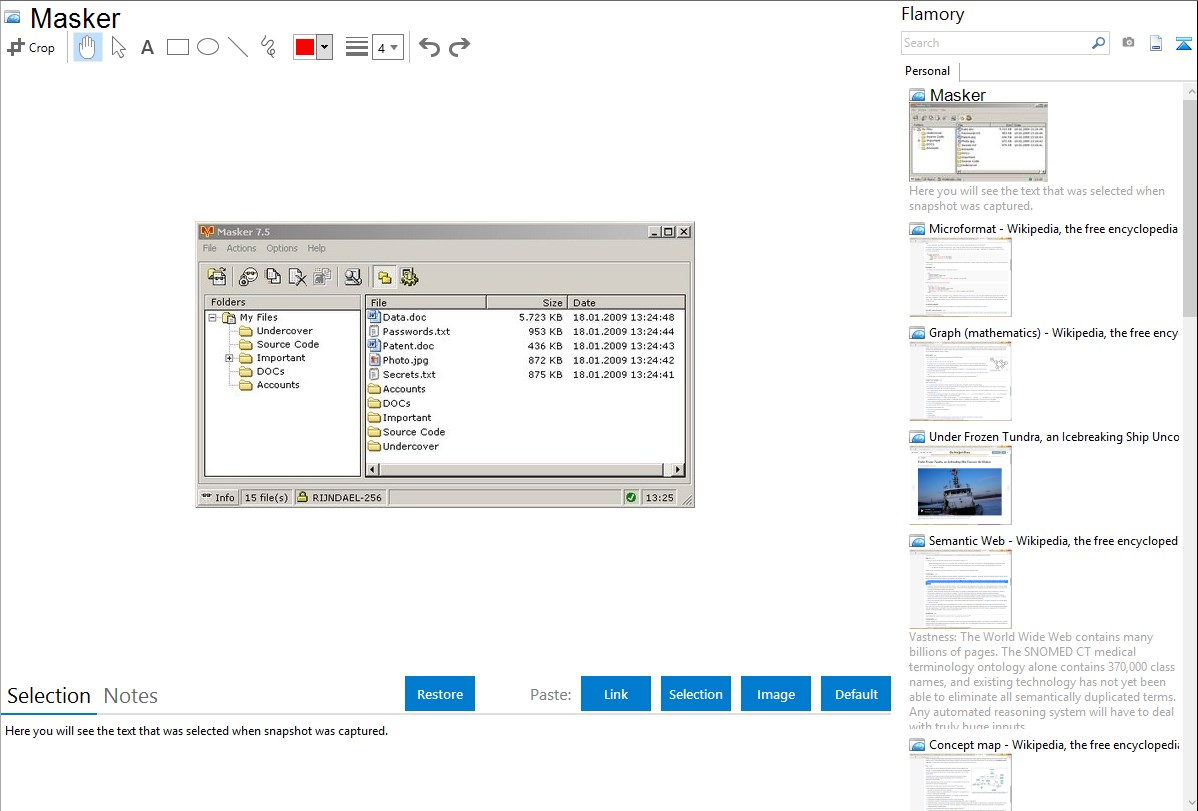The height and width of the screenshot is (811, 1198).
Task: Click the right arrow of Masker file list scrollbar
Action: click(677, 469)
